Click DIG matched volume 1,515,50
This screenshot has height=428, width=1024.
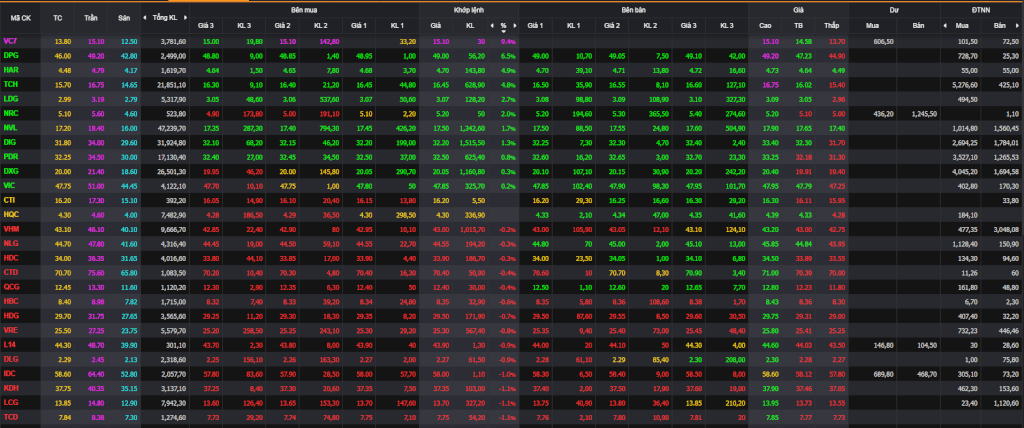pos(473,142)
